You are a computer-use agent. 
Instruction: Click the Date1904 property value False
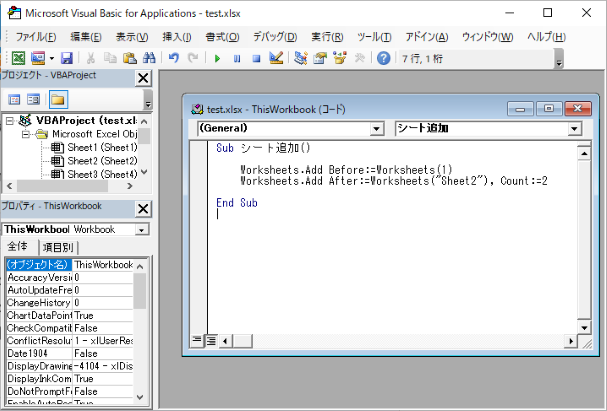(x=103, y=354)
